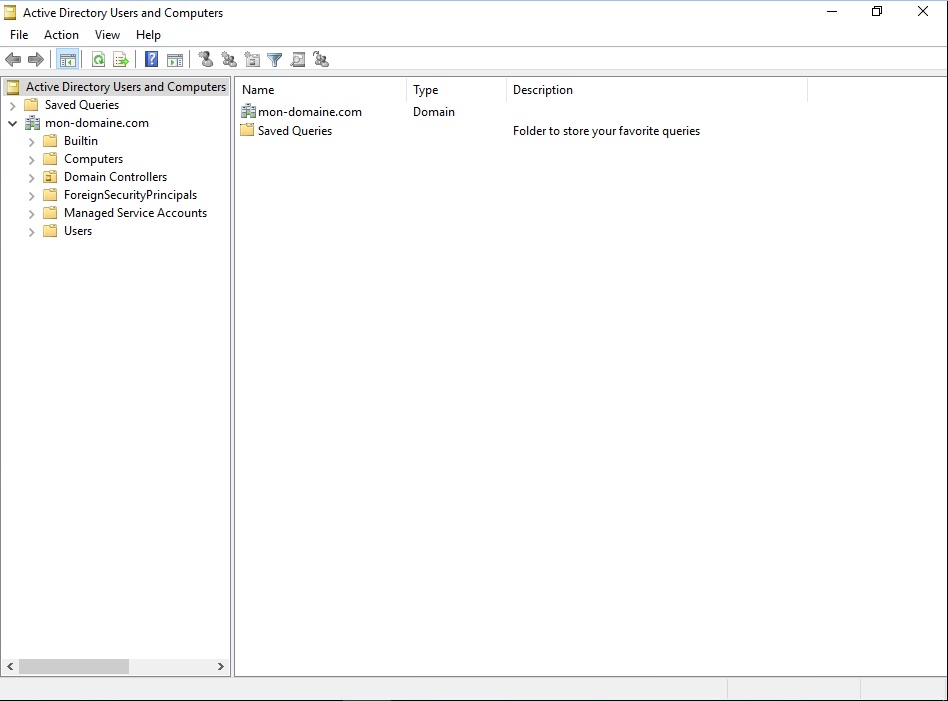The image size is (948, 701).
Task: Select the mon-domaine.com row in the list
Action: (310, 111)
